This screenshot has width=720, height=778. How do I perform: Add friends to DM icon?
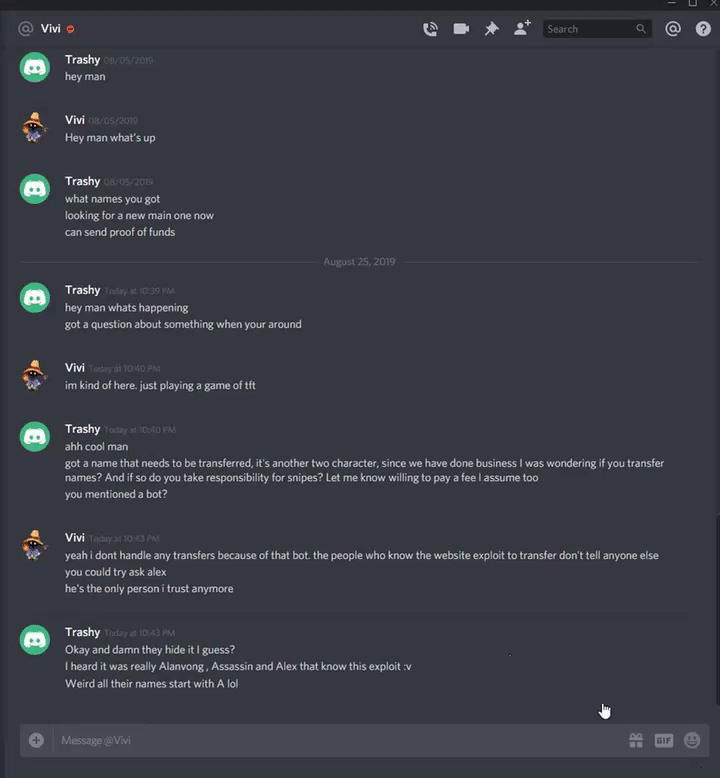click(x=522, y=28)
